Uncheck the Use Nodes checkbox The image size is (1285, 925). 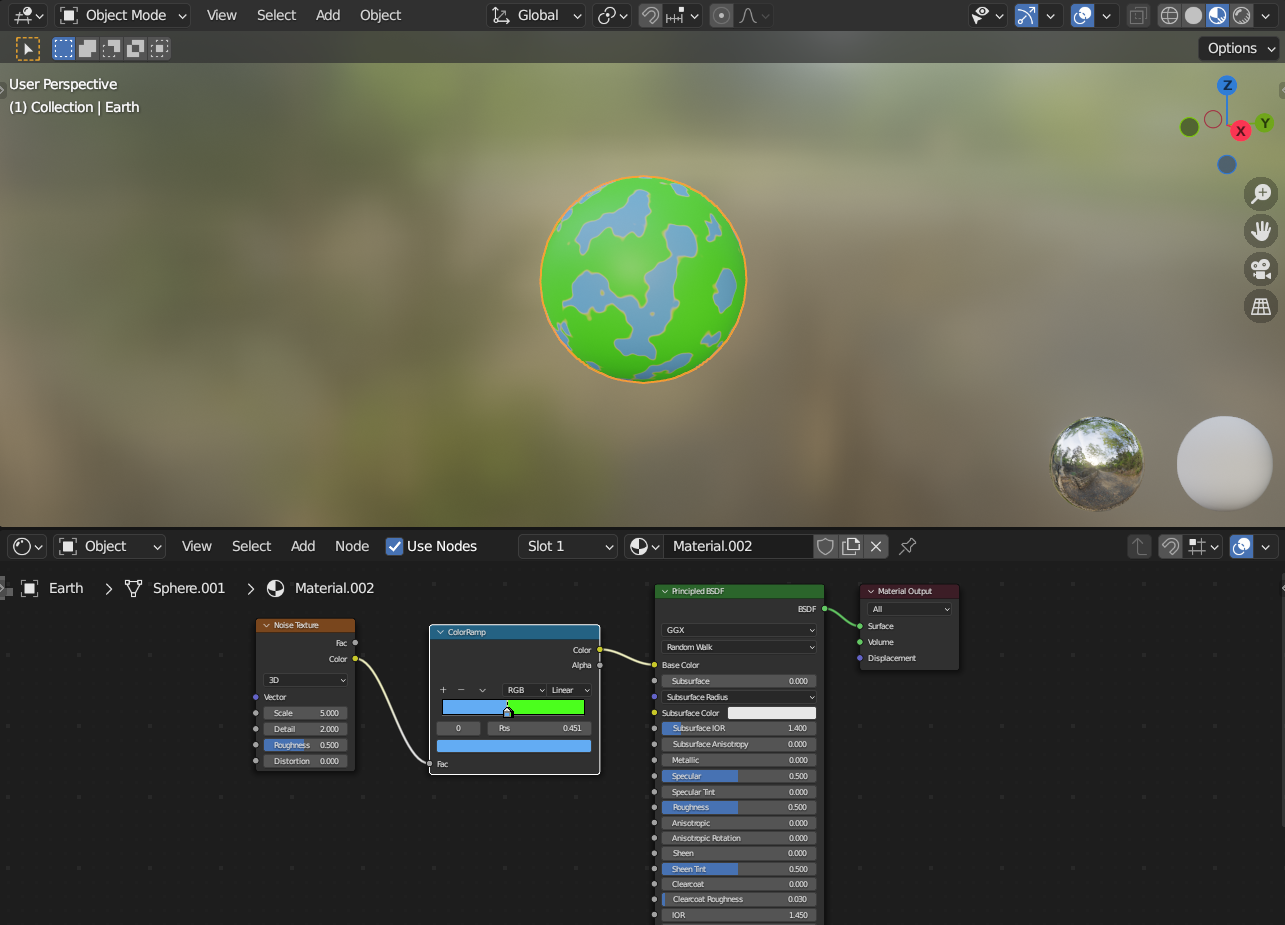click(x=395, y=546)
